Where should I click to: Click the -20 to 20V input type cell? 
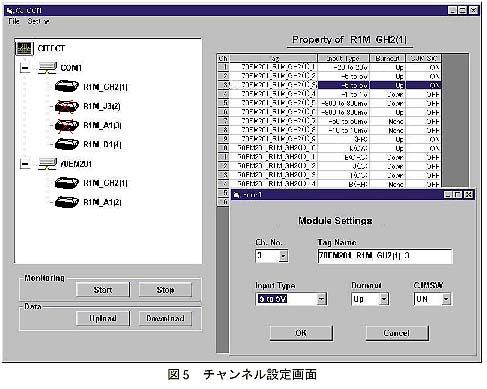tap(343, 67)
